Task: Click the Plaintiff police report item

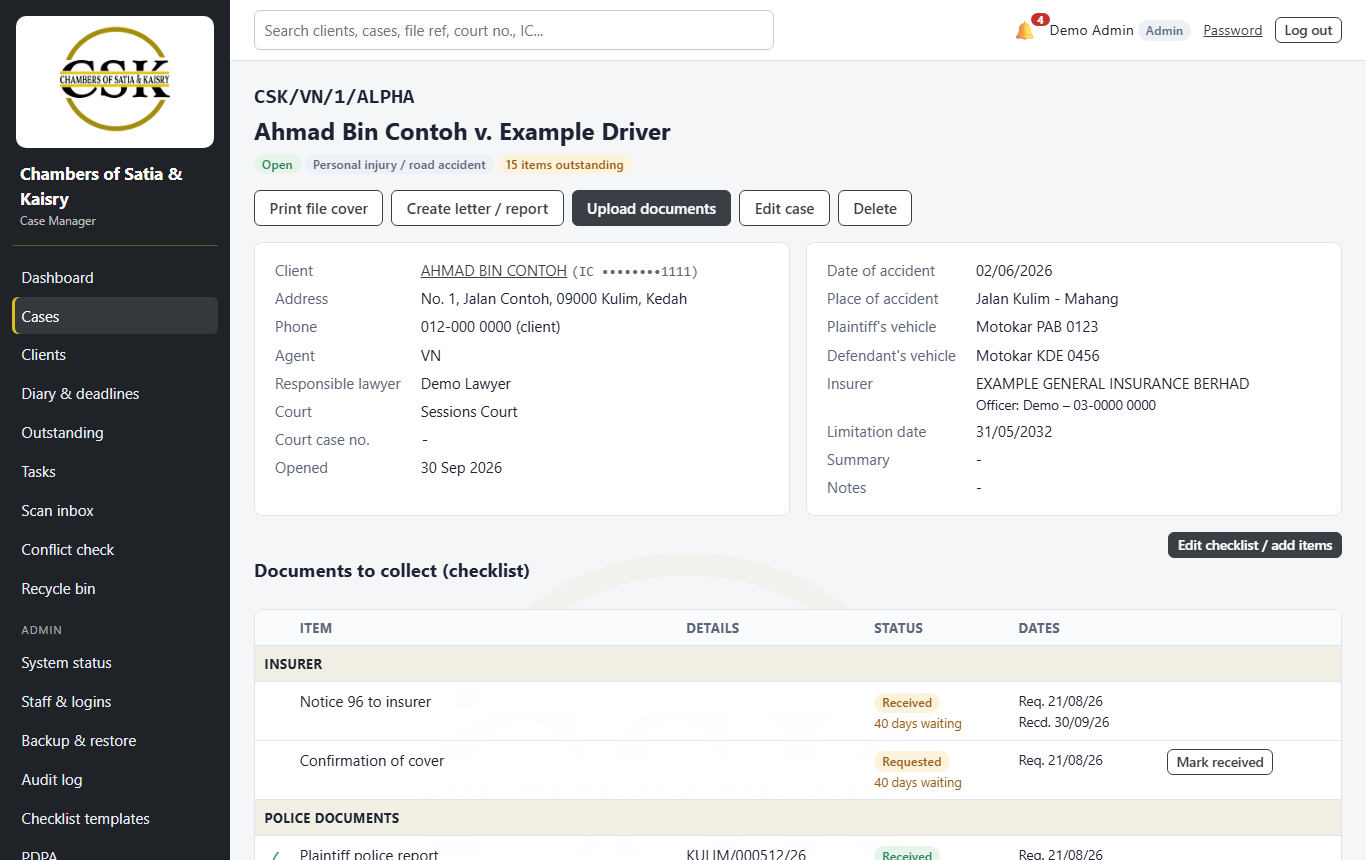Action: point(369,855)
